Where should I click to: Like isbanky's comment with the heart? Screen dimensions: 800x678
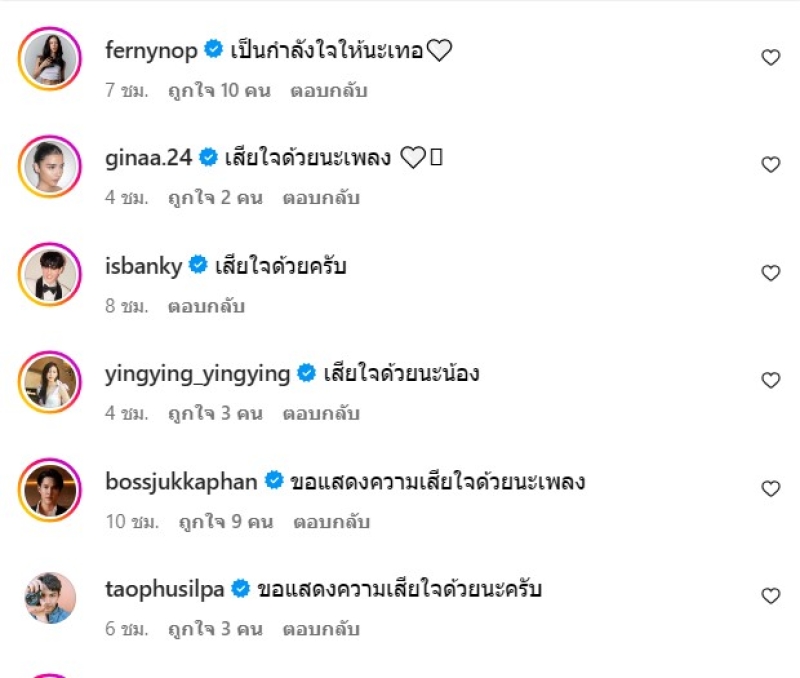(770, 273)
